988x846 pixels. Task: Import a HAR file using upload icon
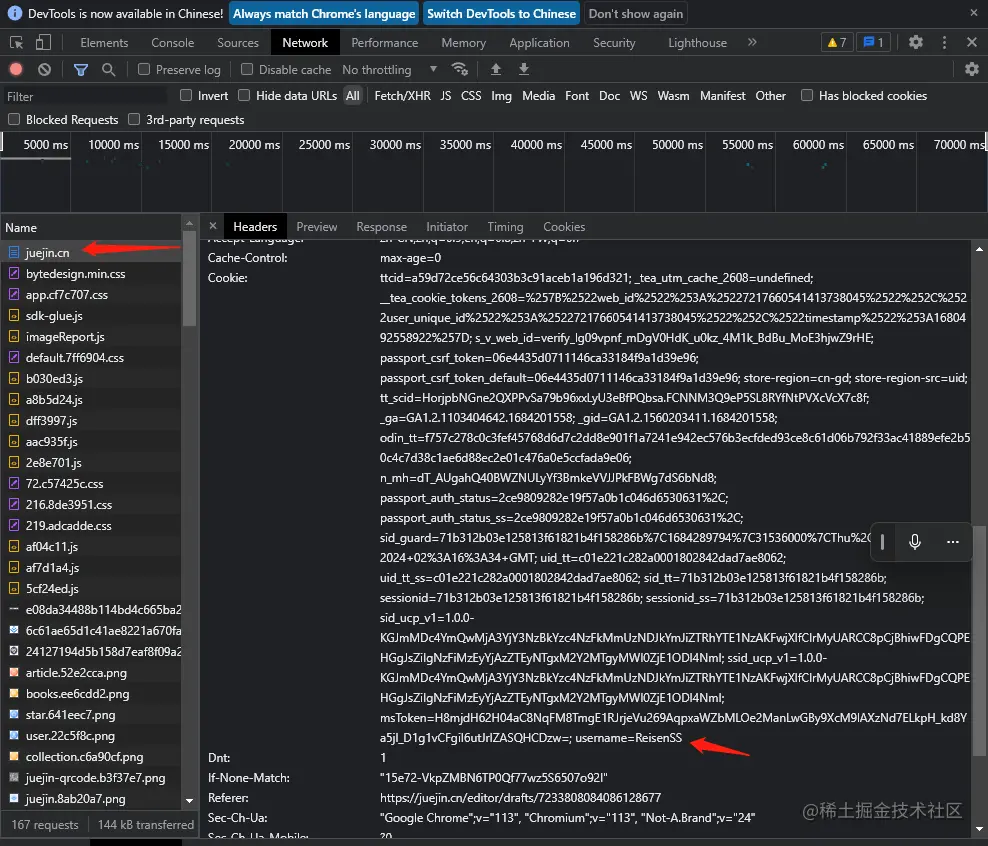[496, 69]
